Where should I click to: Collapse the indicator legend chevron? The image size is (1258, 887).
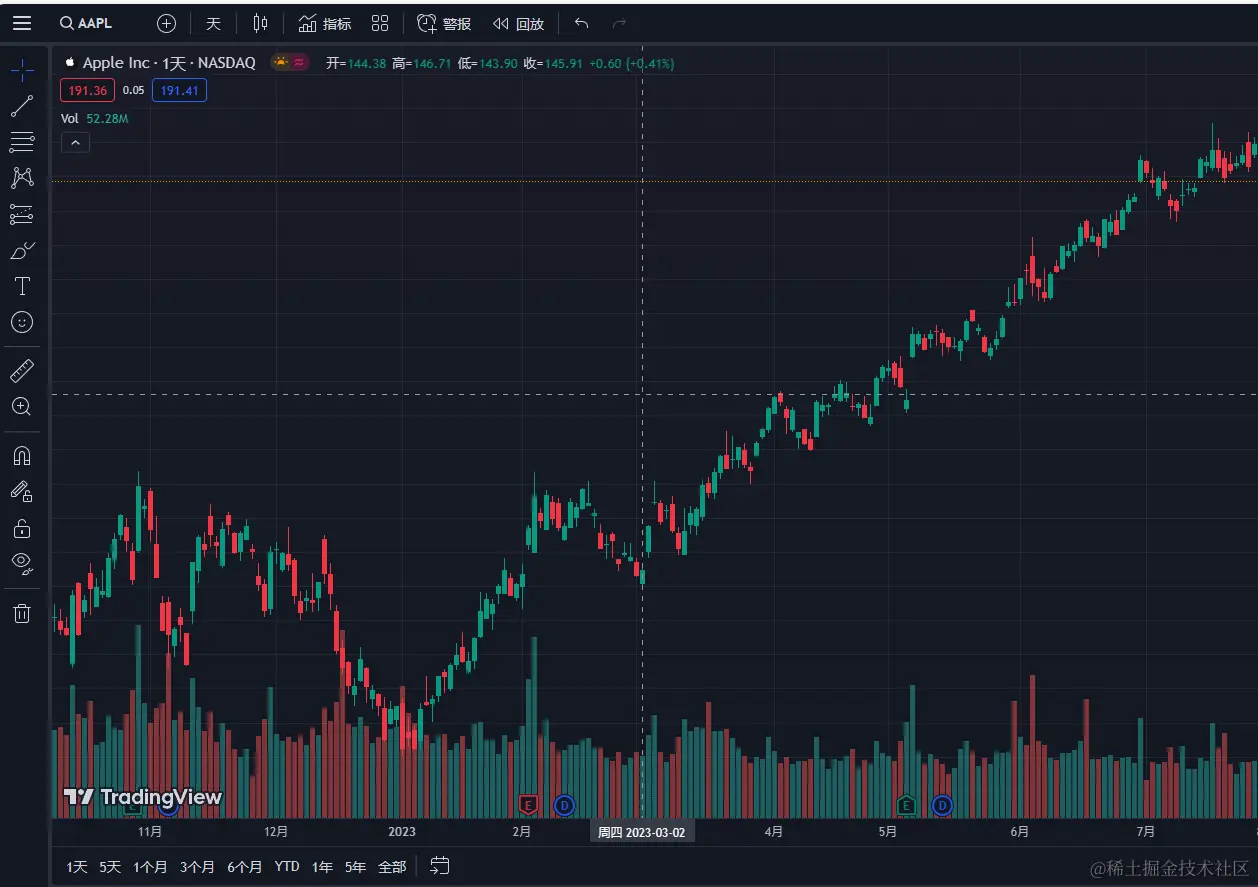pos(75,143)
